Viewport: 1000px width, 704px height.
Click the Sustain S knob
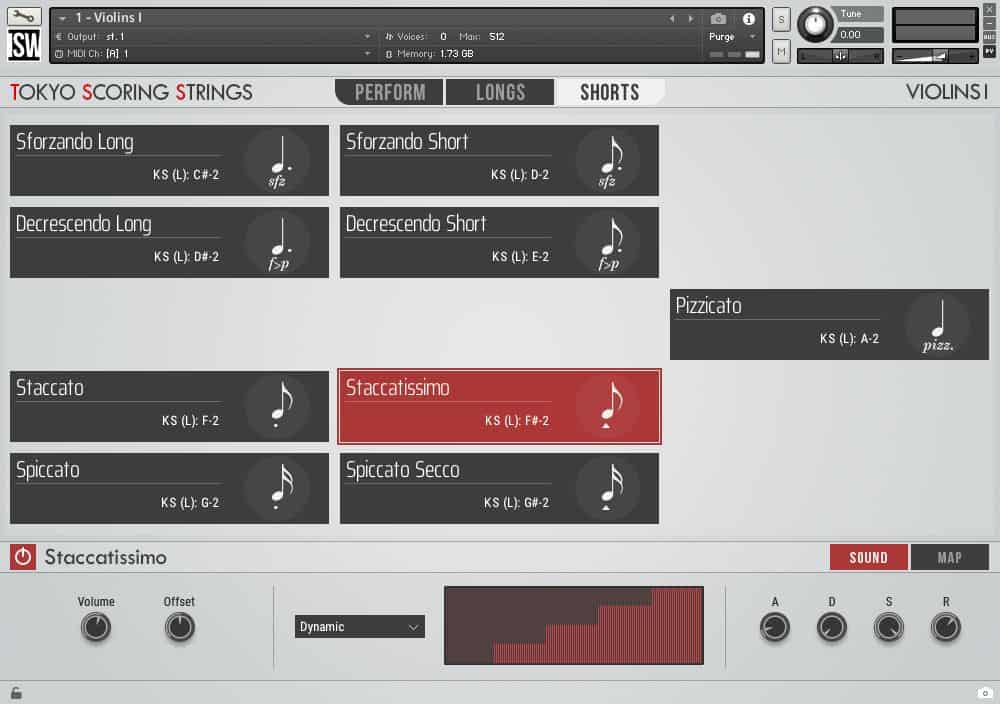(888, 627)
